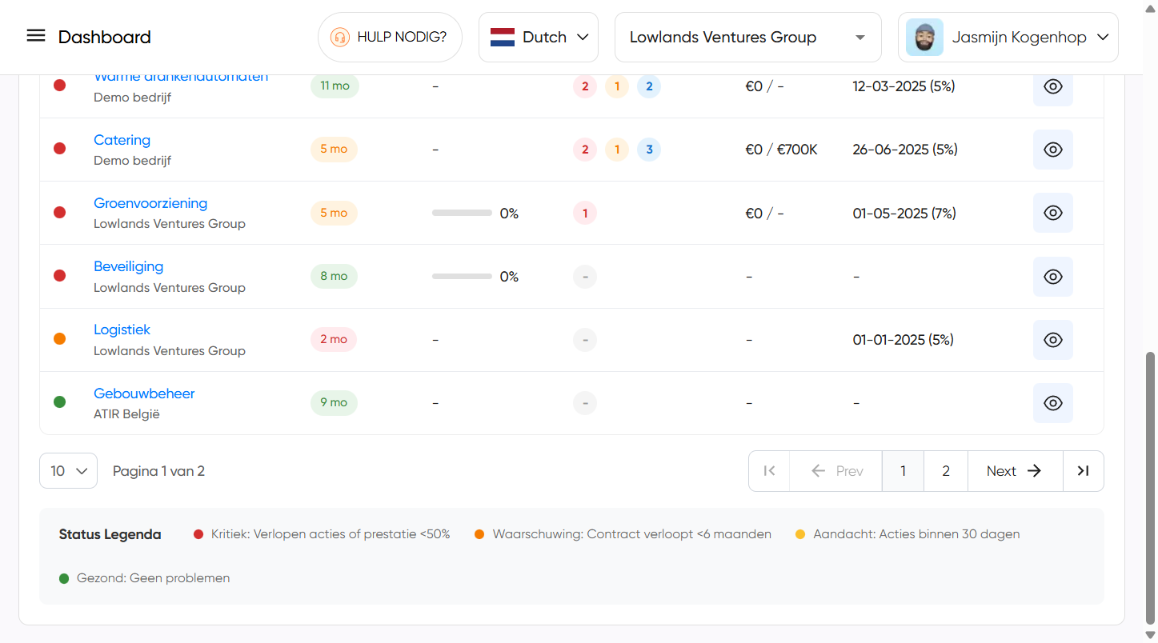Click red badge 1 in Groenvoorziening row
This screenshot has width=1158, height=643.
[x=584, y=213]
